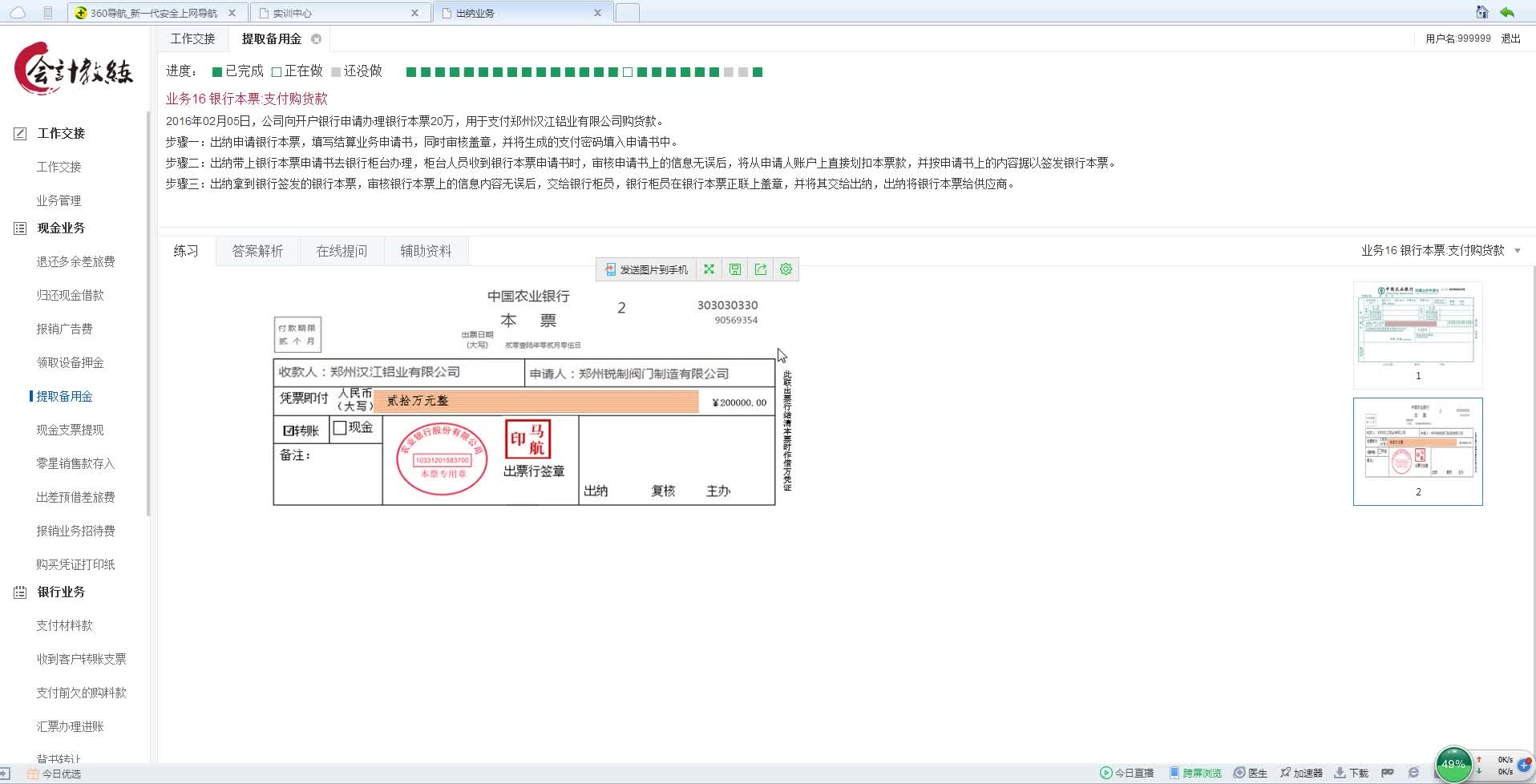Open the new browser tab button

pos(628,13)
